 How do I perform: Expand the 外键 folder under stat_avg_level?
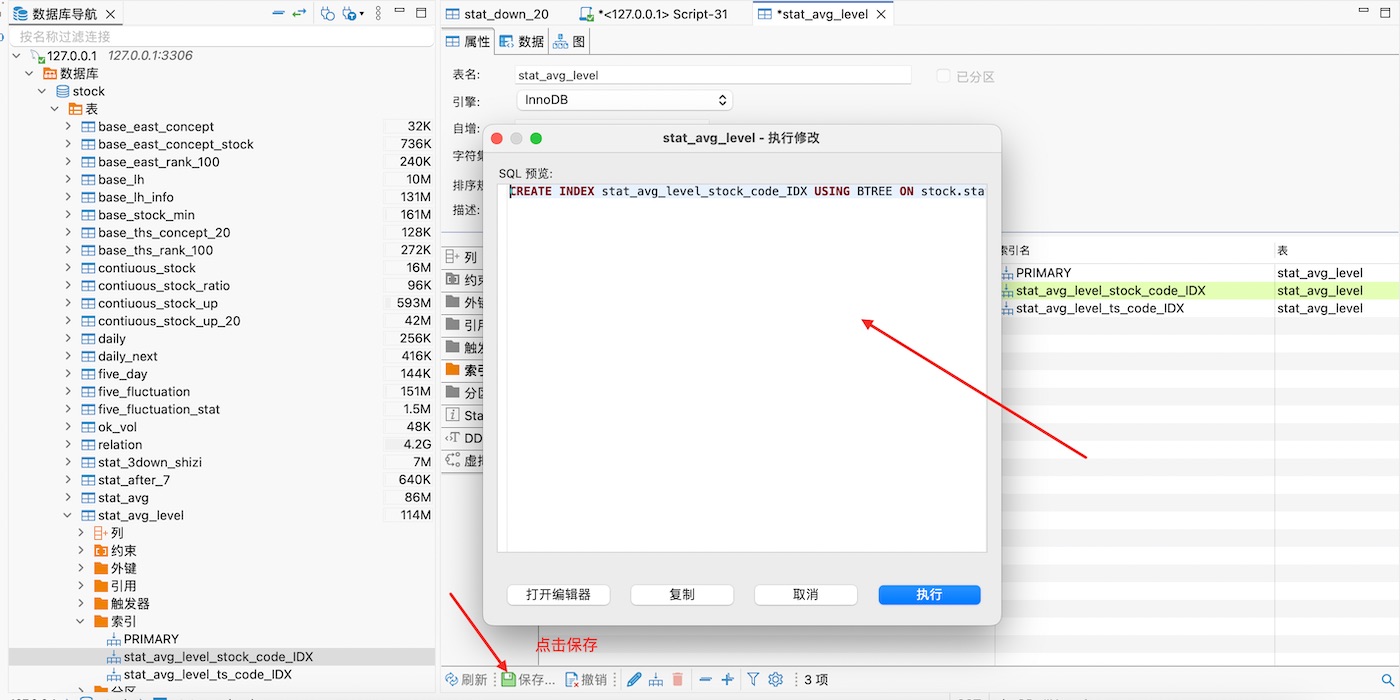coord(82,569)
